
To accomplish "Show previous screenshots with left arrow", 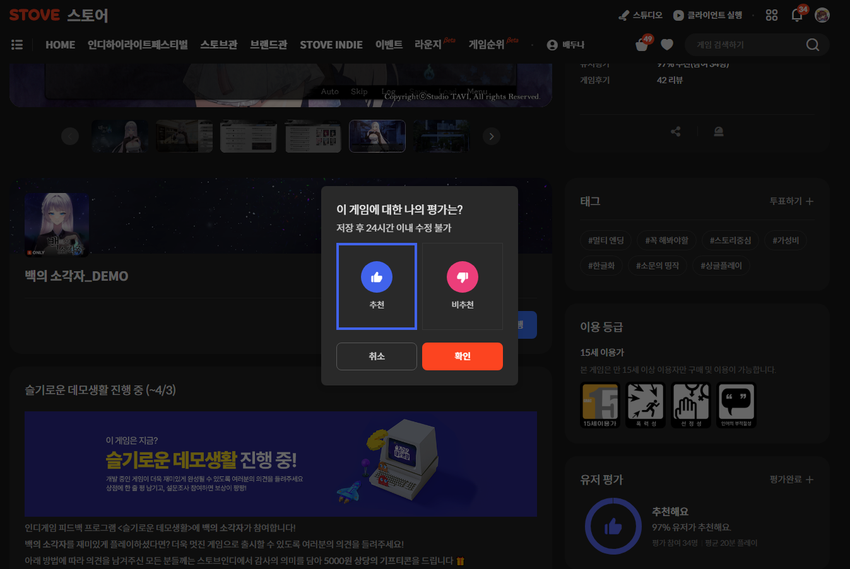I will [70, 136].
